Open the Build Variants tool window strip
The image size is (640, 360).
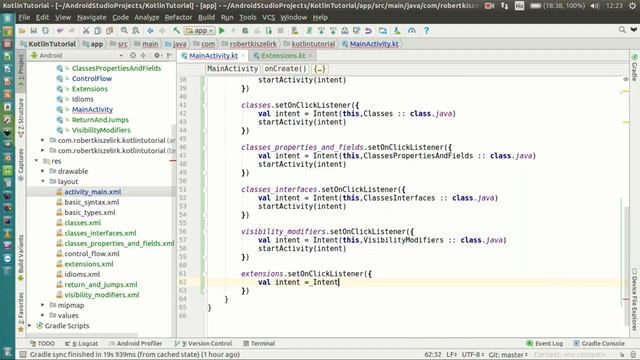tap(21, 257)
